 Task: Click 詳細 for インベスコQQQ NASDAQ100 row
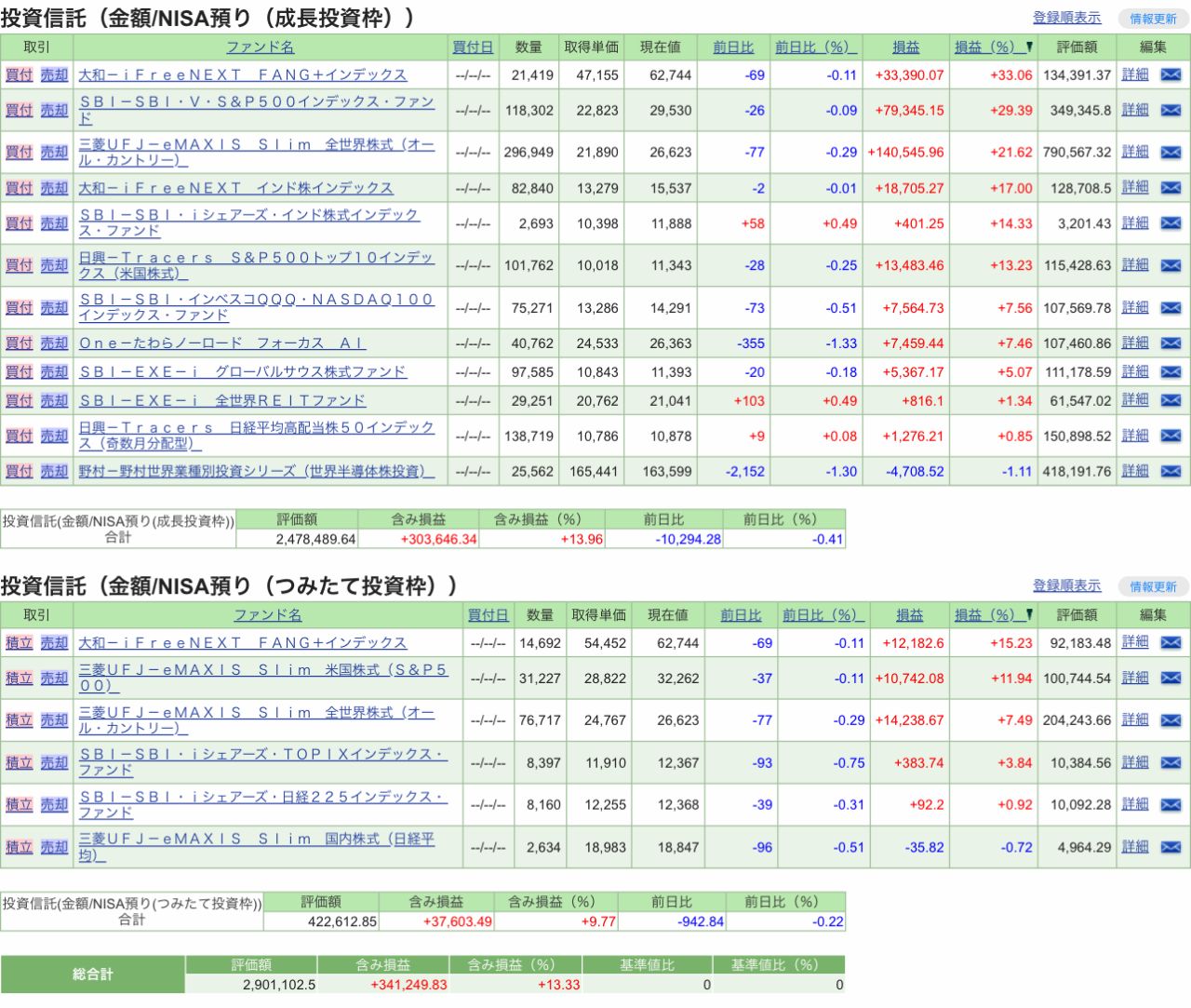point(1135,307)
